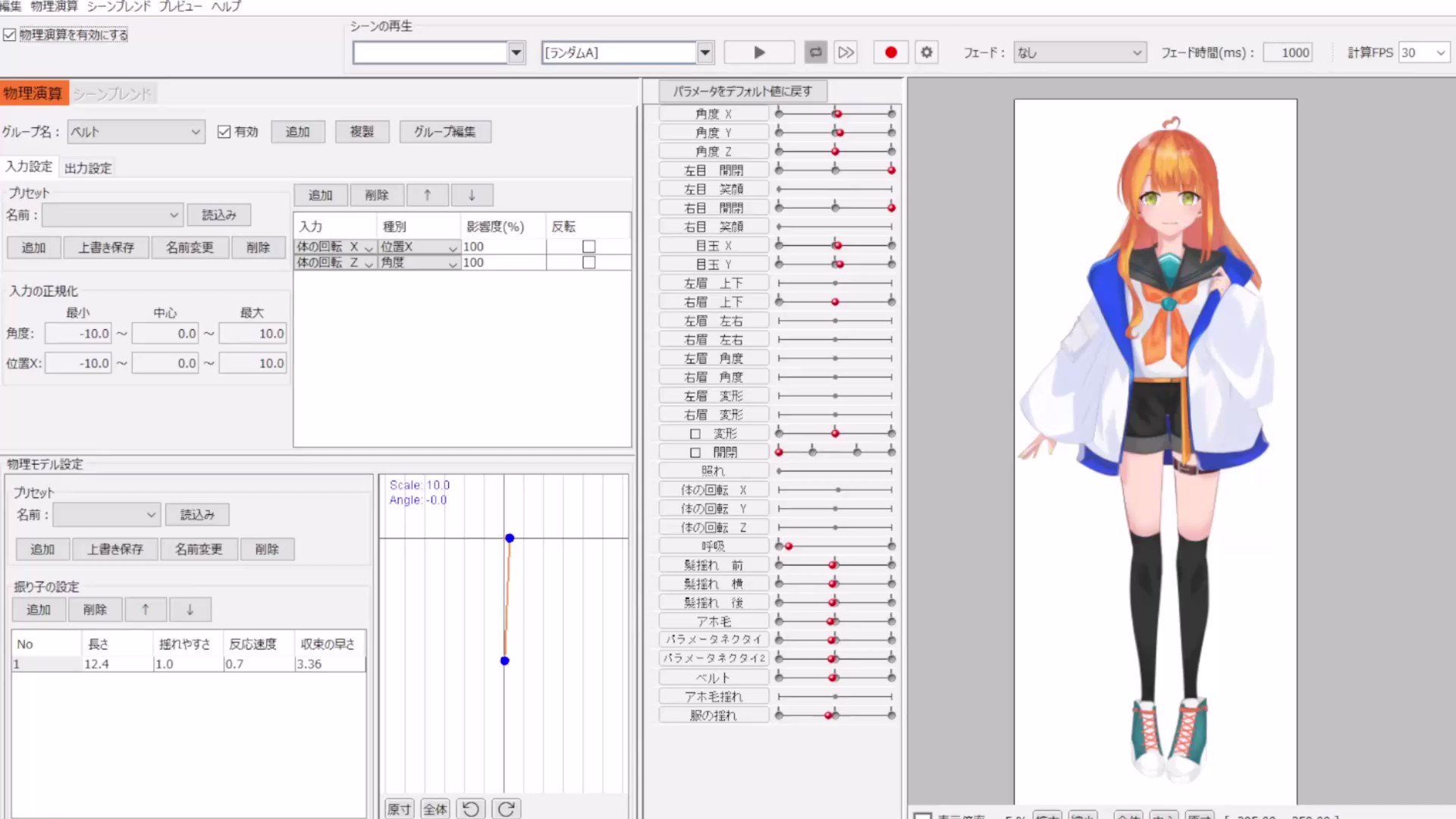Screen dimensions: 1456x819
Task: Uncheck the 有効 group checkbox
Action: click(224, 132)
